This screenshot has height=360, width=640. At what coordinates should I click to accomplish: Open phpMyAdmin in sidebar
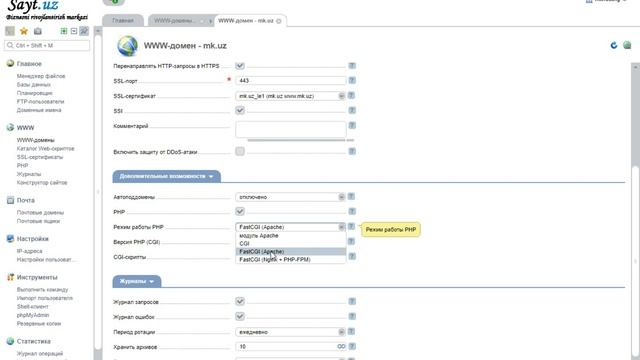[33, 315]
